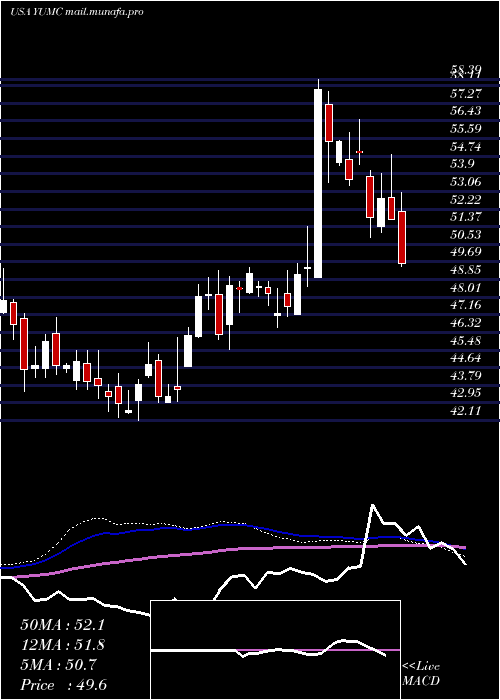Click the 44.64 price axis label
The height and width of the screenshot is (700, 500).
click(x=465, y=358)
